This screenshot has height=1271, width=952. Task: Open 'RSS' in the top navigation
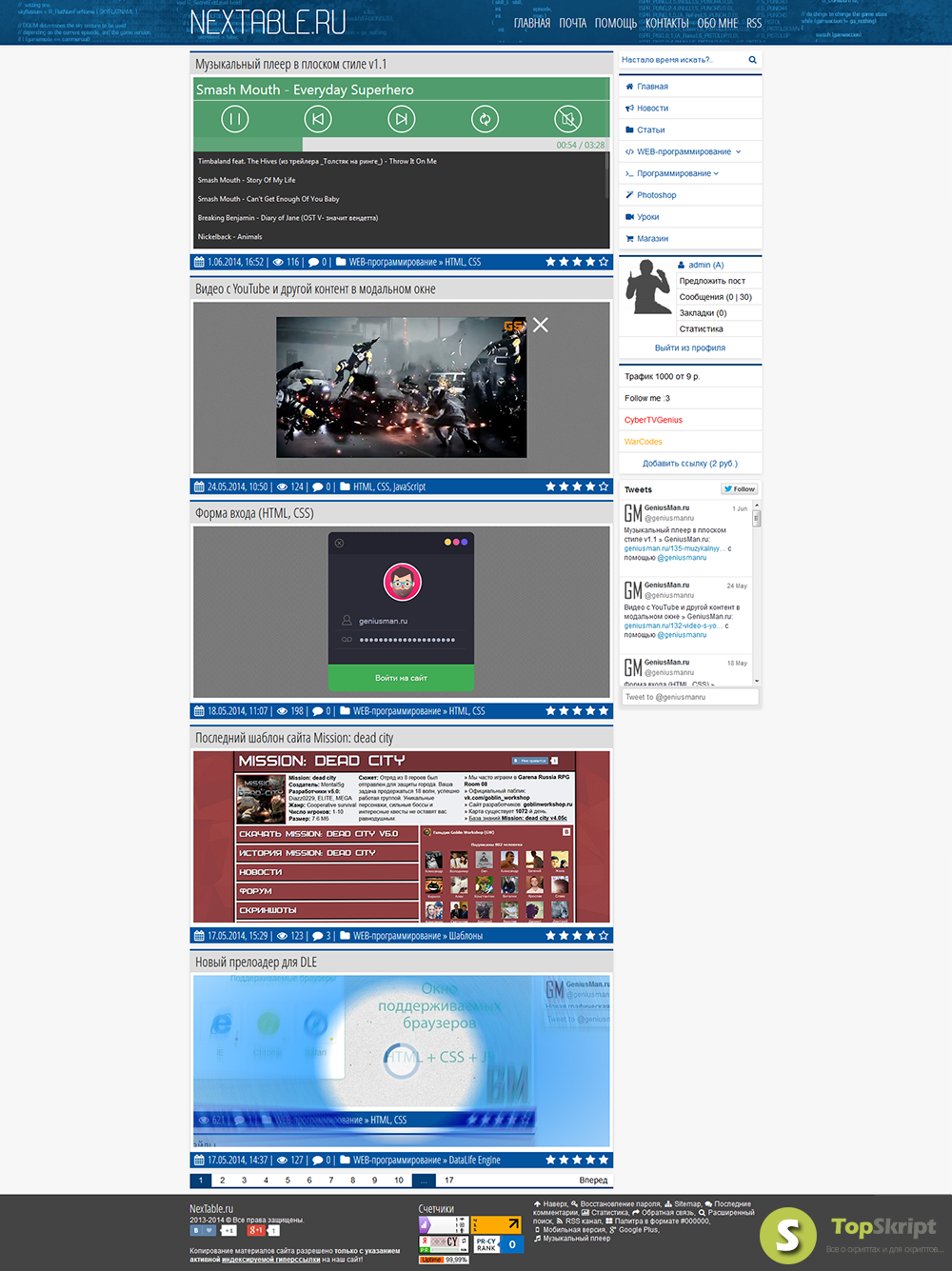(x=754, y=23)
